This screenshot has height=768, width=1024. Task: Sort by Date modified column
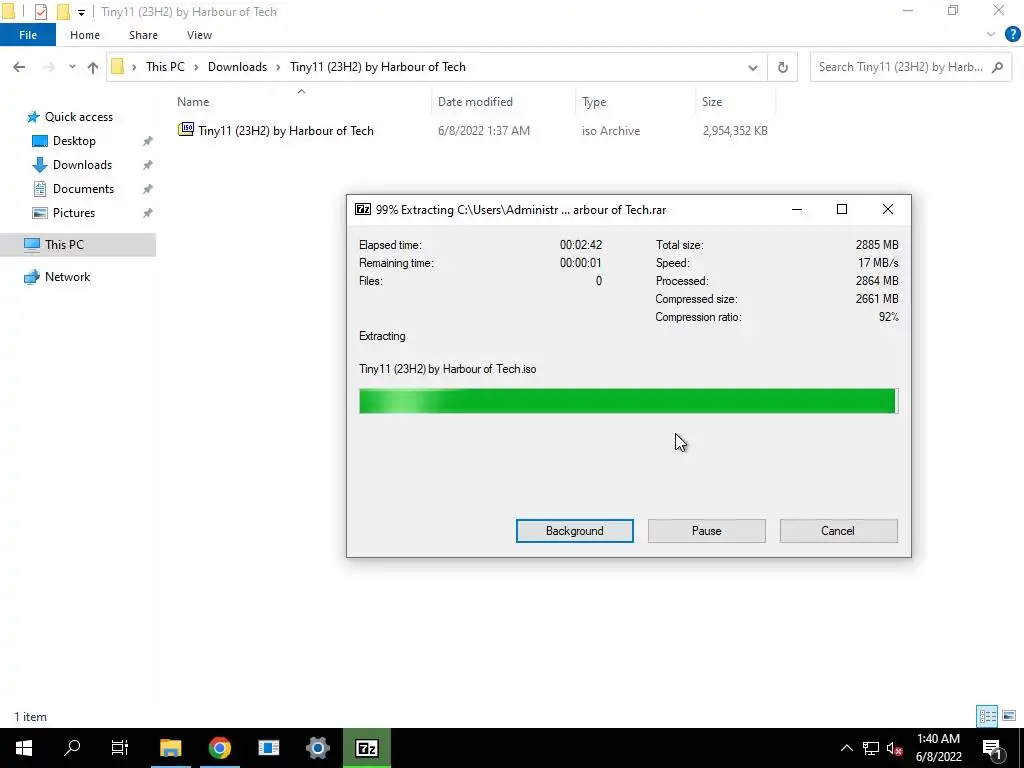pos(504,102)
